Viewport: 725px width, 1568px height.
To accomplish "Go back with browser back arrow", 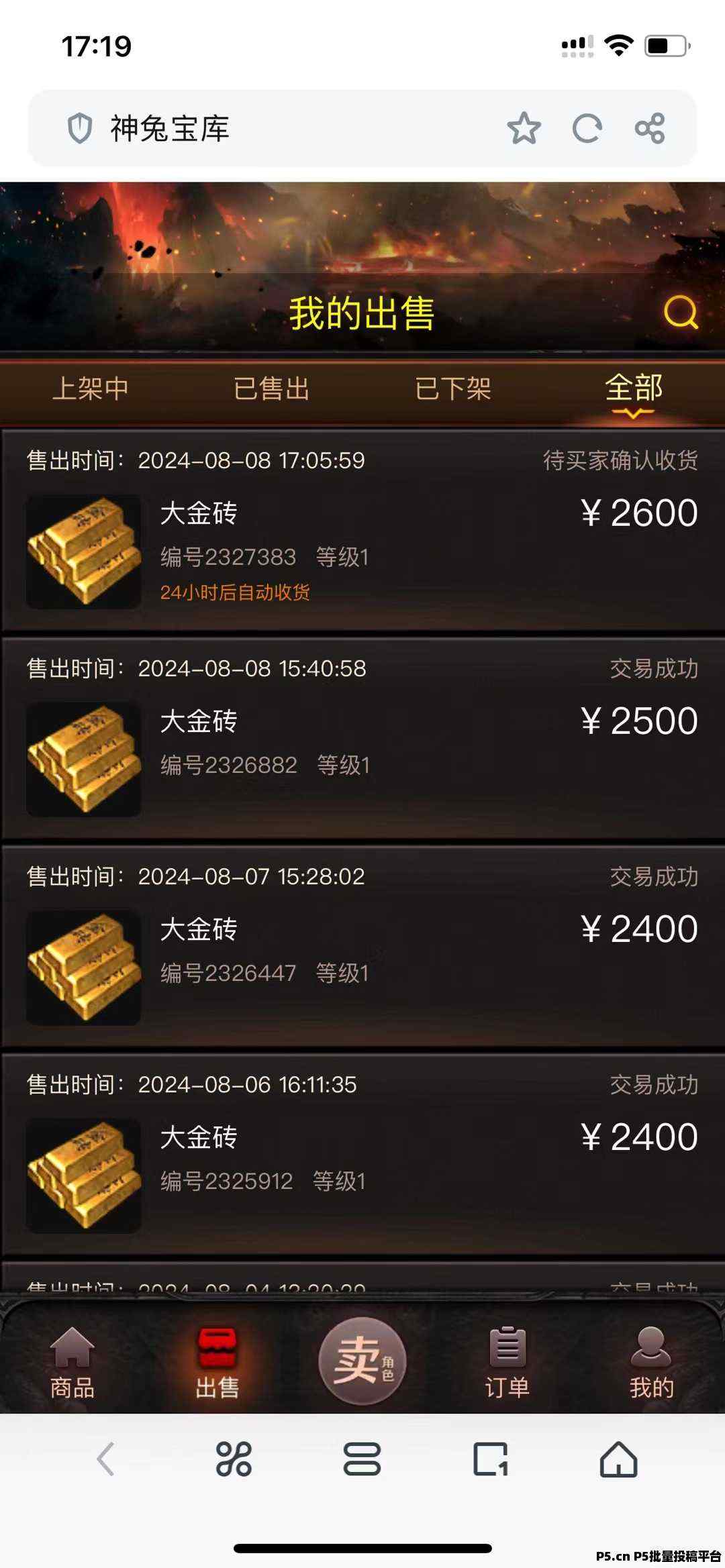I will (105, 1459).
